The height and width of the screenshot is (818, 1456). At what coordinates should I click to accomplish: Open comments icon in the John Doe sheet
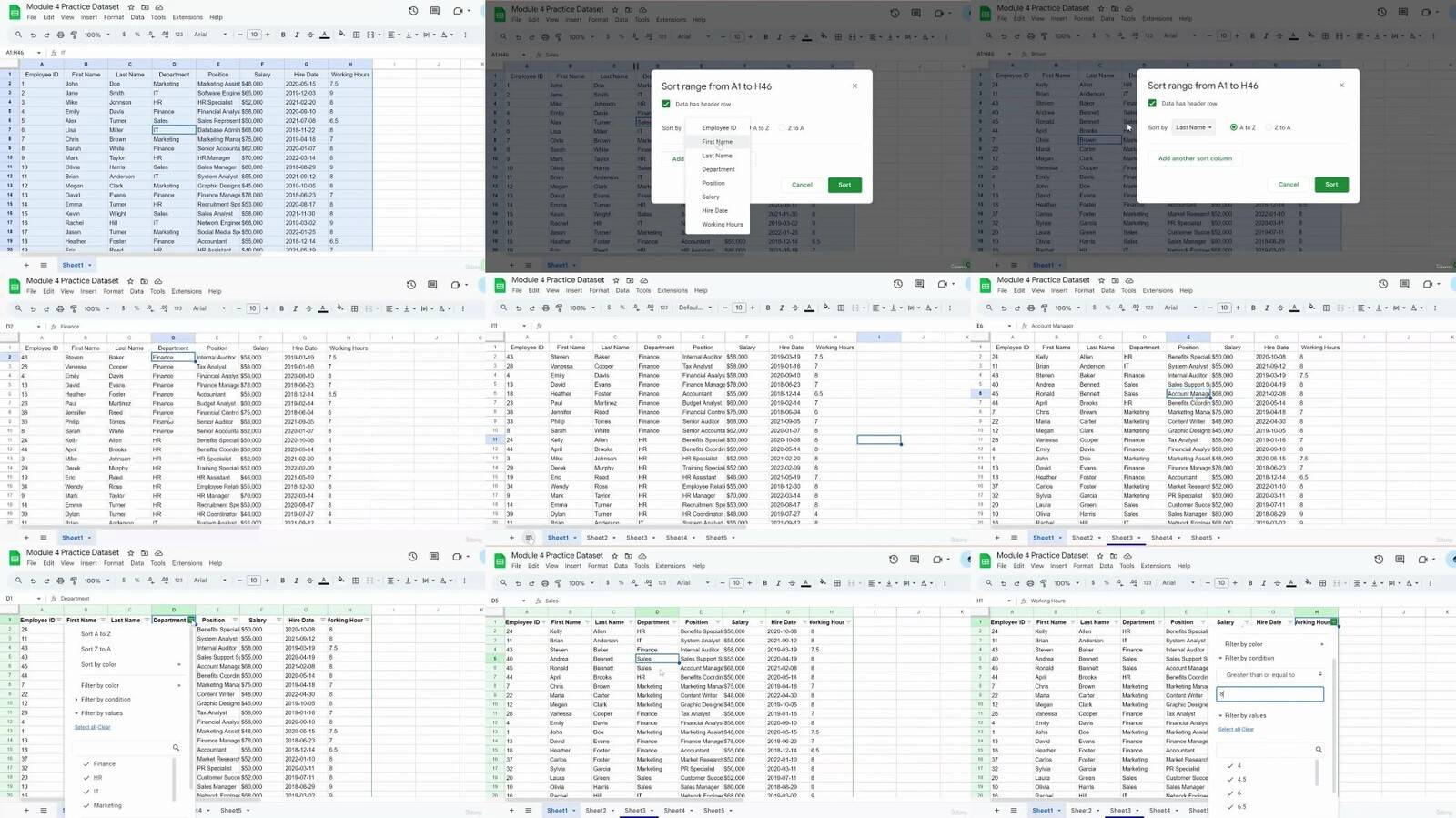coord(435,11)
